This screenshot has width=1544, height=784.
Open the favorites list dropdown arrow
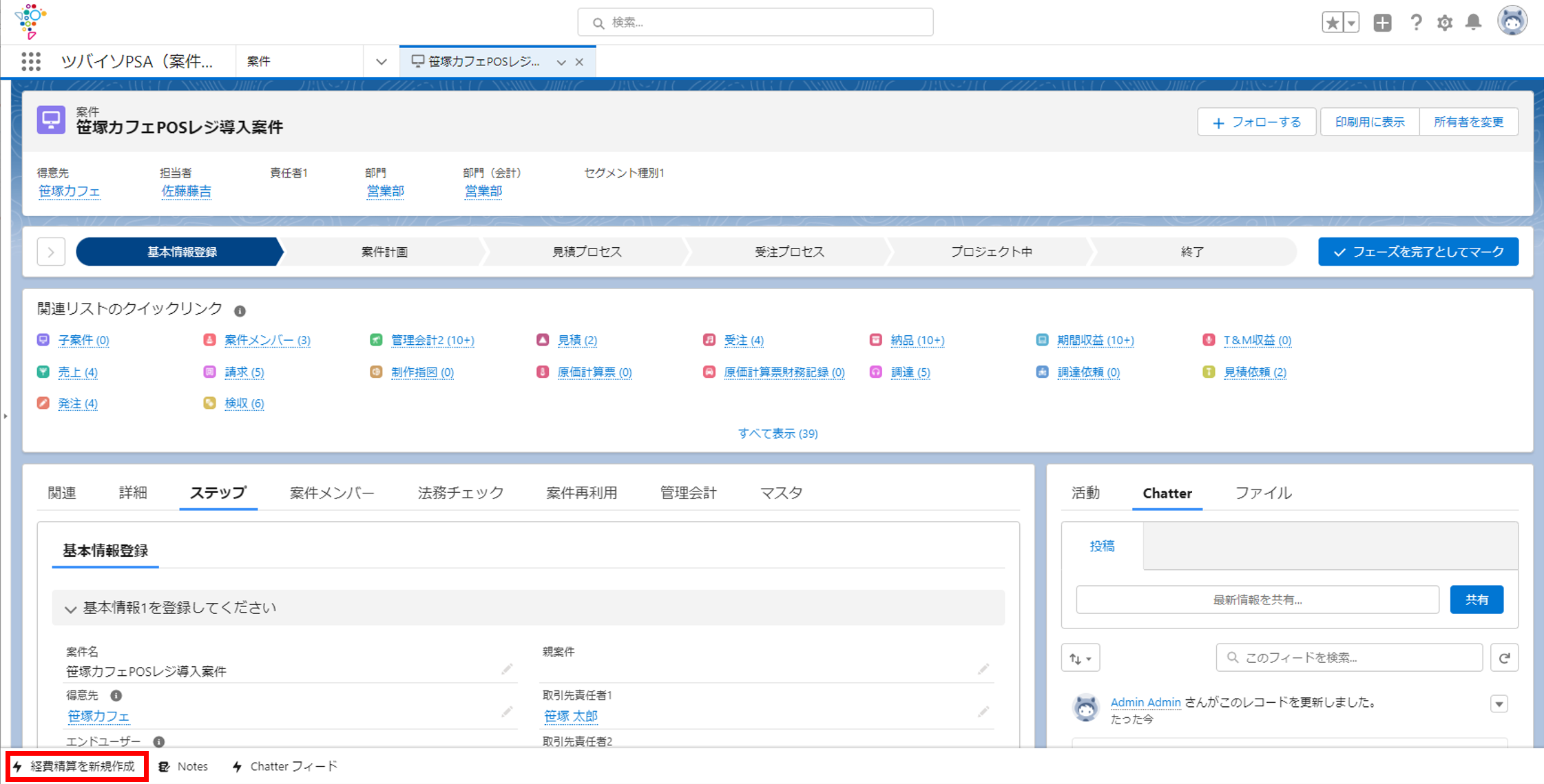coord(1351,23)
